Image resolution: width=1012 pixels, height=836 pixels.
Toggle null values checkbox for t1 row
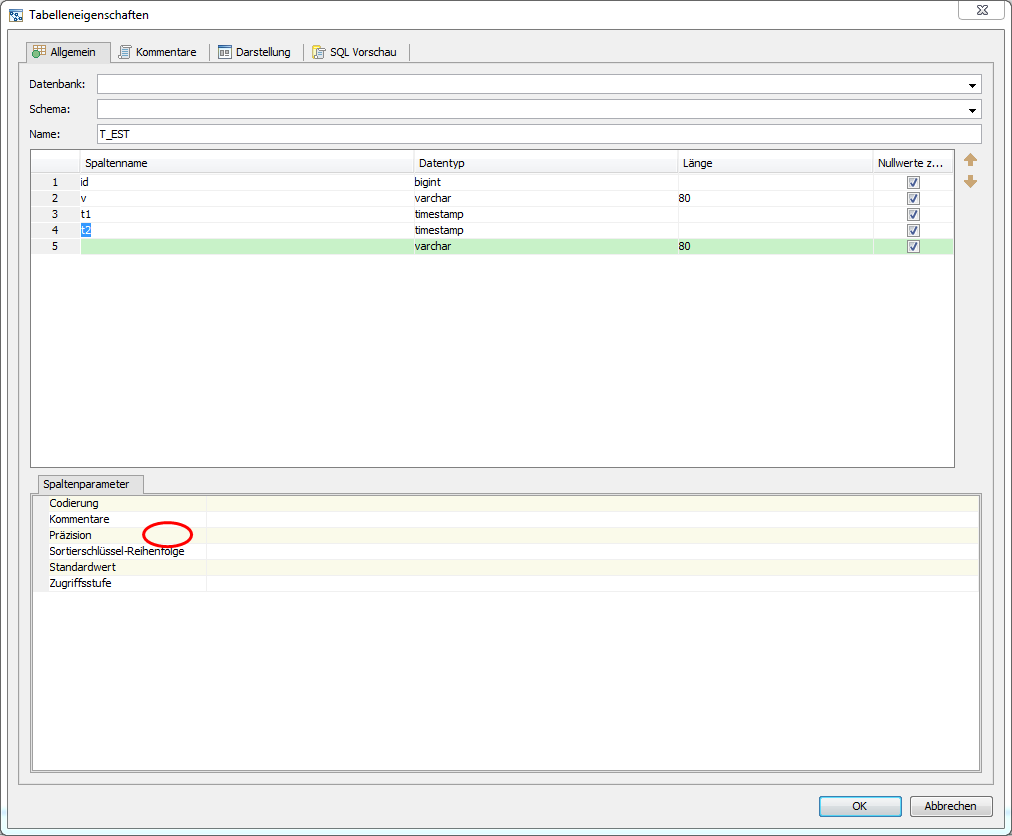[913, 214]
